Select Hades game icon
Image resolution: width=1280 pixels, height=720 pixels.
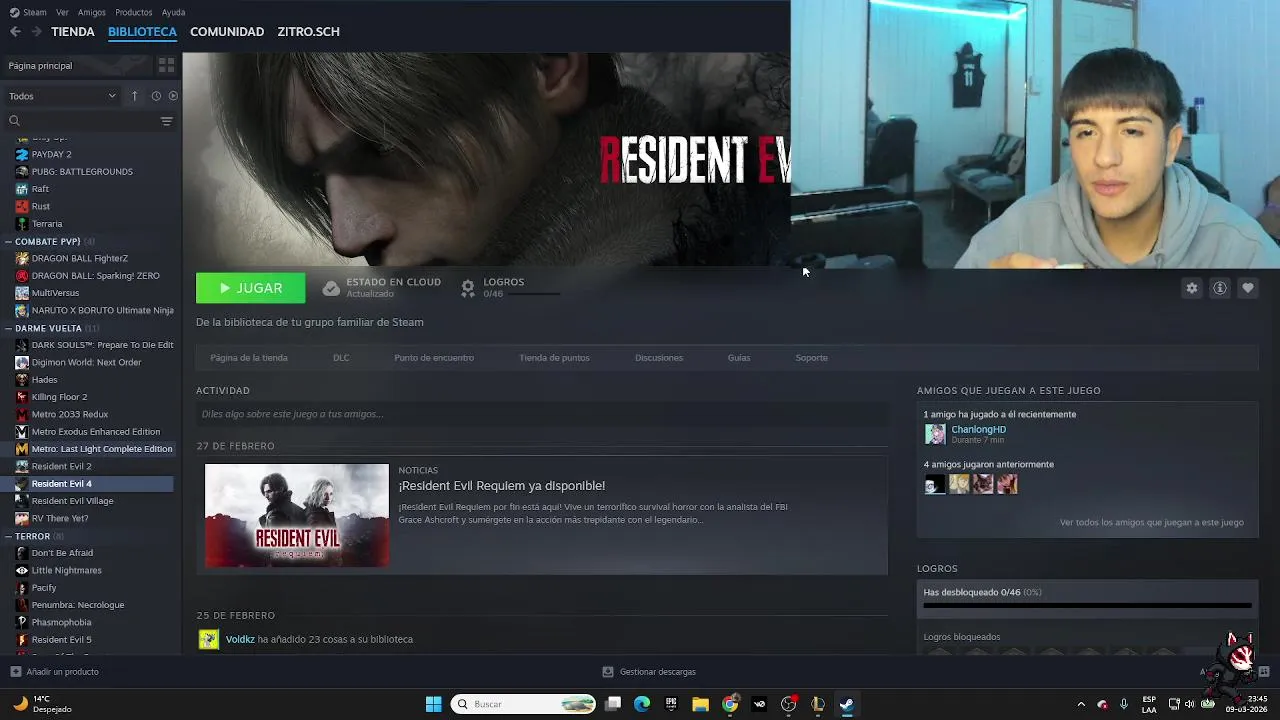coord(22,380)
